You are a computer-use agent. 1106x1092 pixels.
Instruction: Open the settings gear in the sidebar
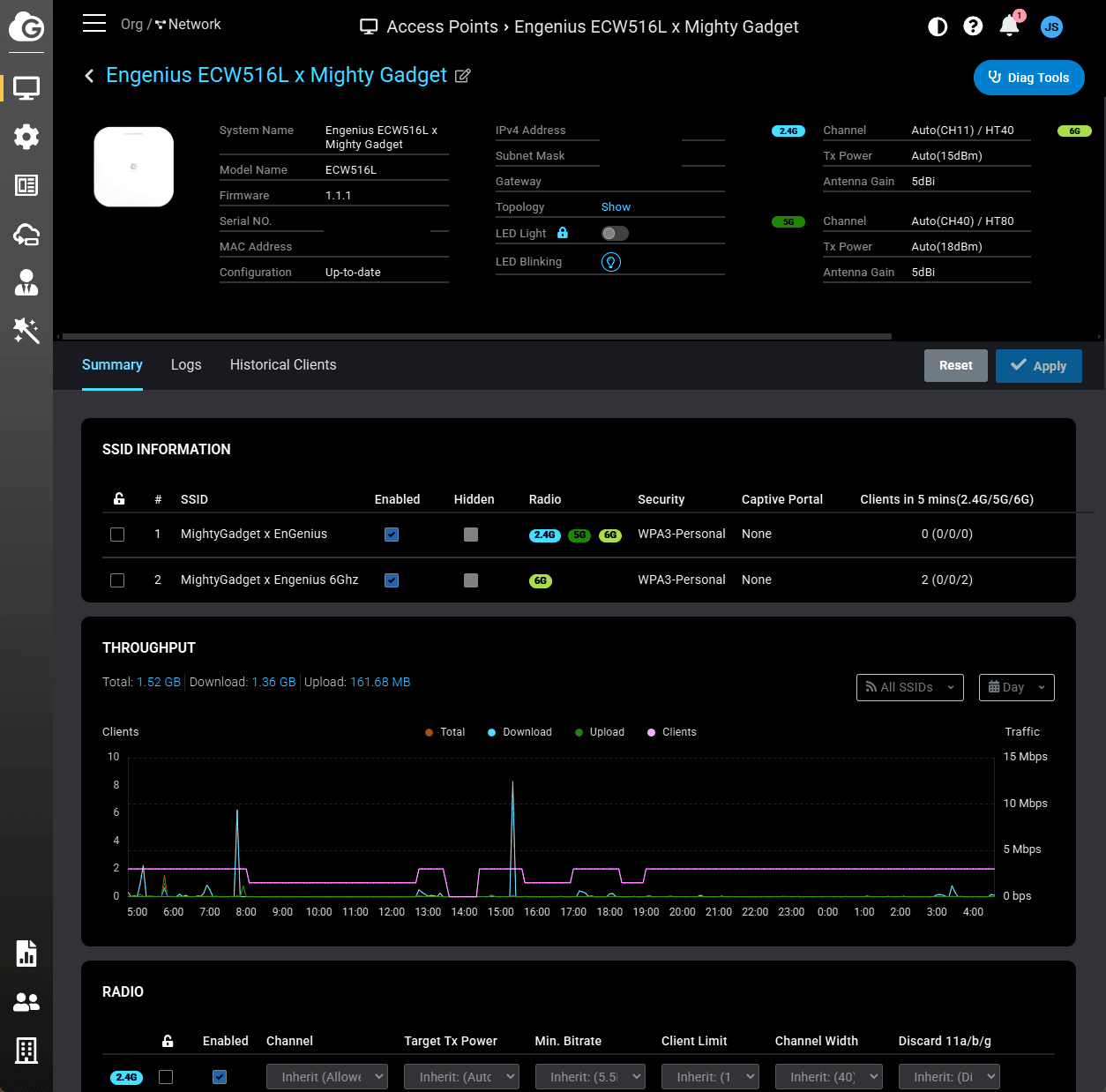[x=26, y=137]
